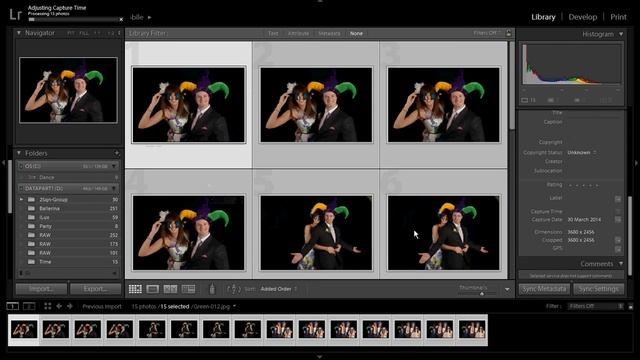Show second window display icon (2)
The height and width of the screenshot is (360, 640).
pos(29,306)
